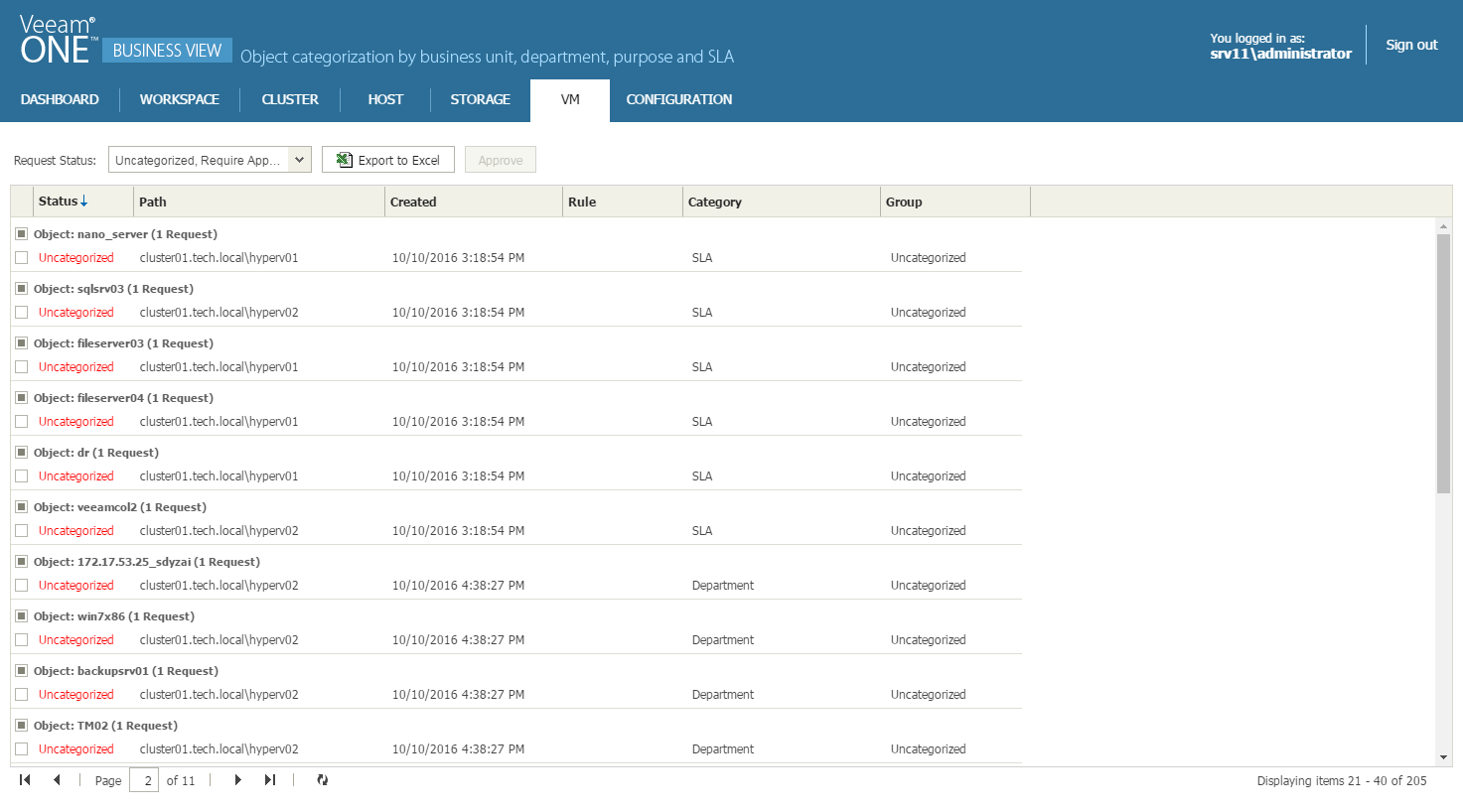Collapse the TM02 object group

click(22, 726)
